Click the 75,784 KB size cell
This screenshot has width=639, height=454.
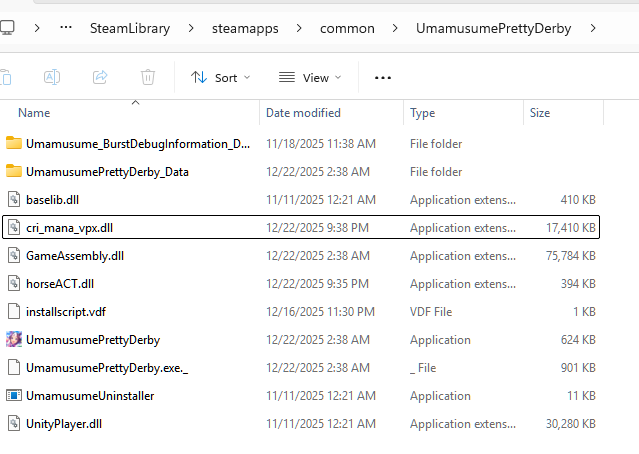[571, 256]
